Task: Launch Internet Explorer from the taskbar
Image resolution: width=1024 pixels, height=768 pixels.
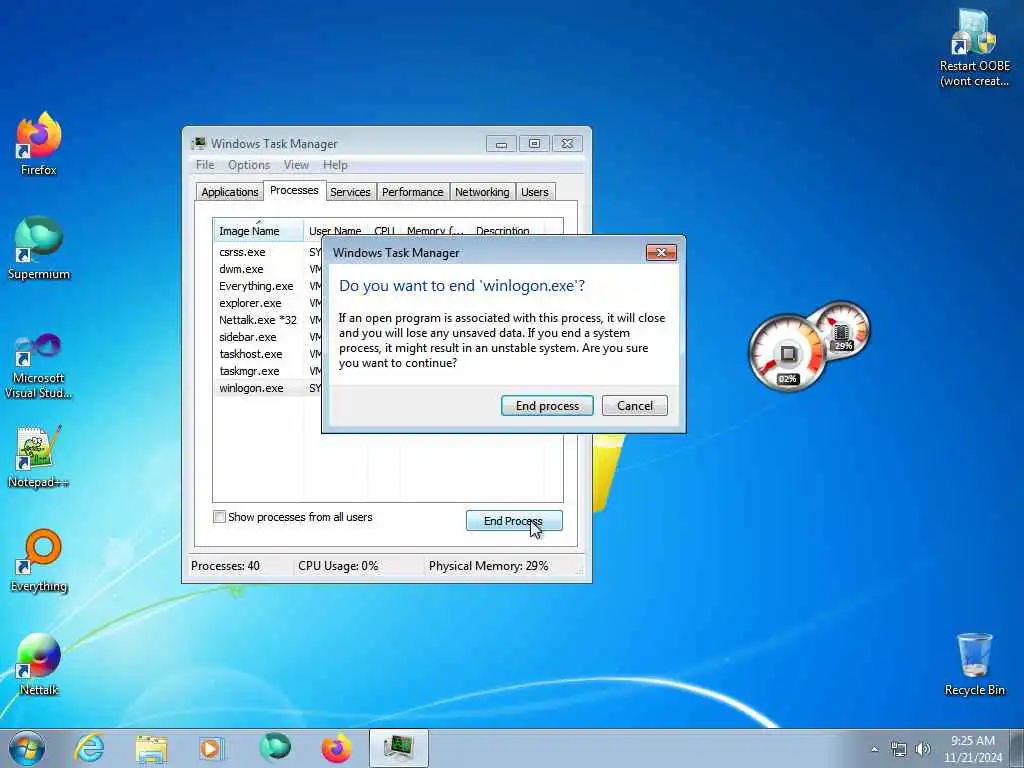Action: click(x=89, y=748)
